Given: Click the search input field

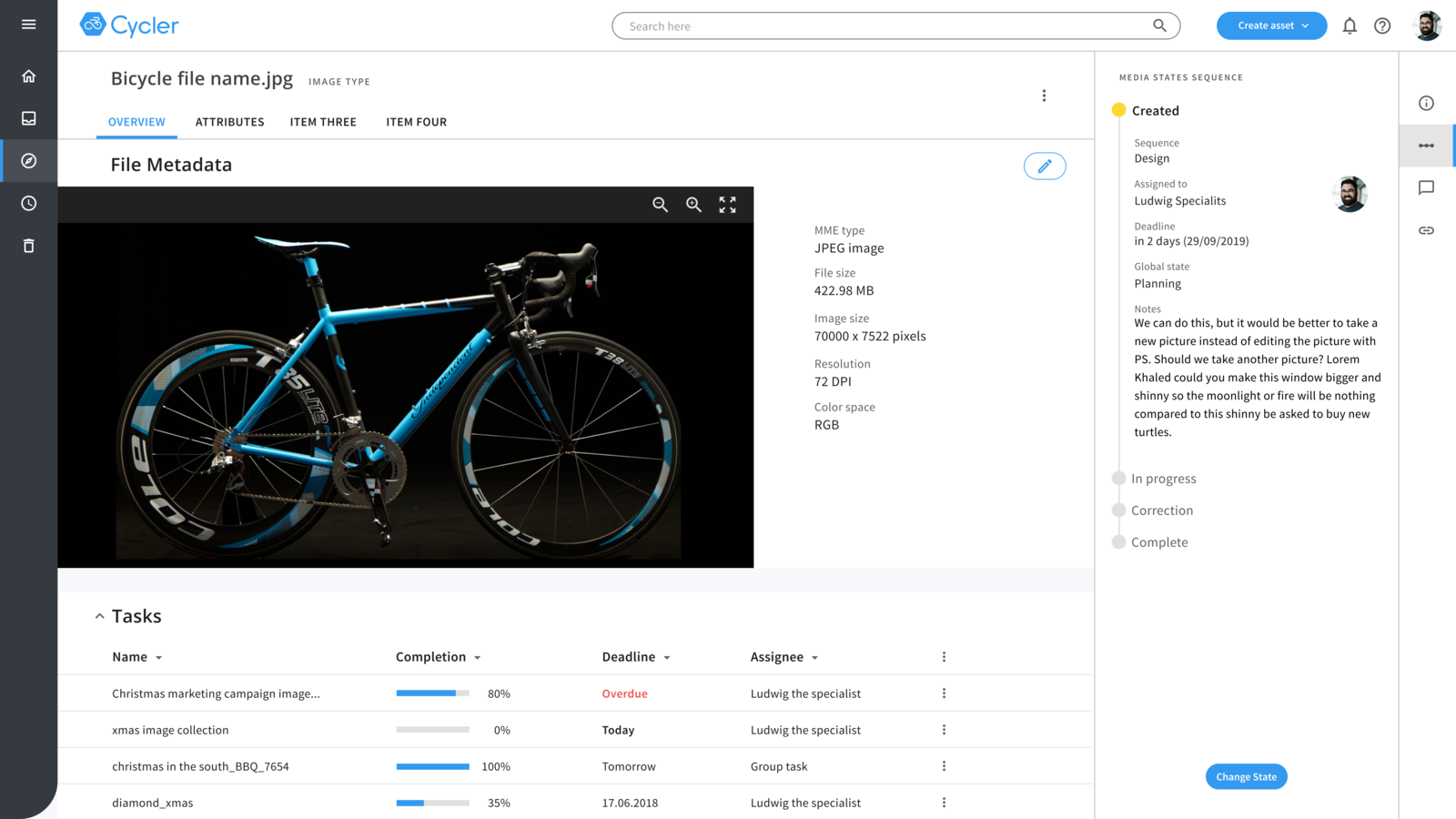Looking at the screenshot, I should pyautogui.click(x=883, y=25).
